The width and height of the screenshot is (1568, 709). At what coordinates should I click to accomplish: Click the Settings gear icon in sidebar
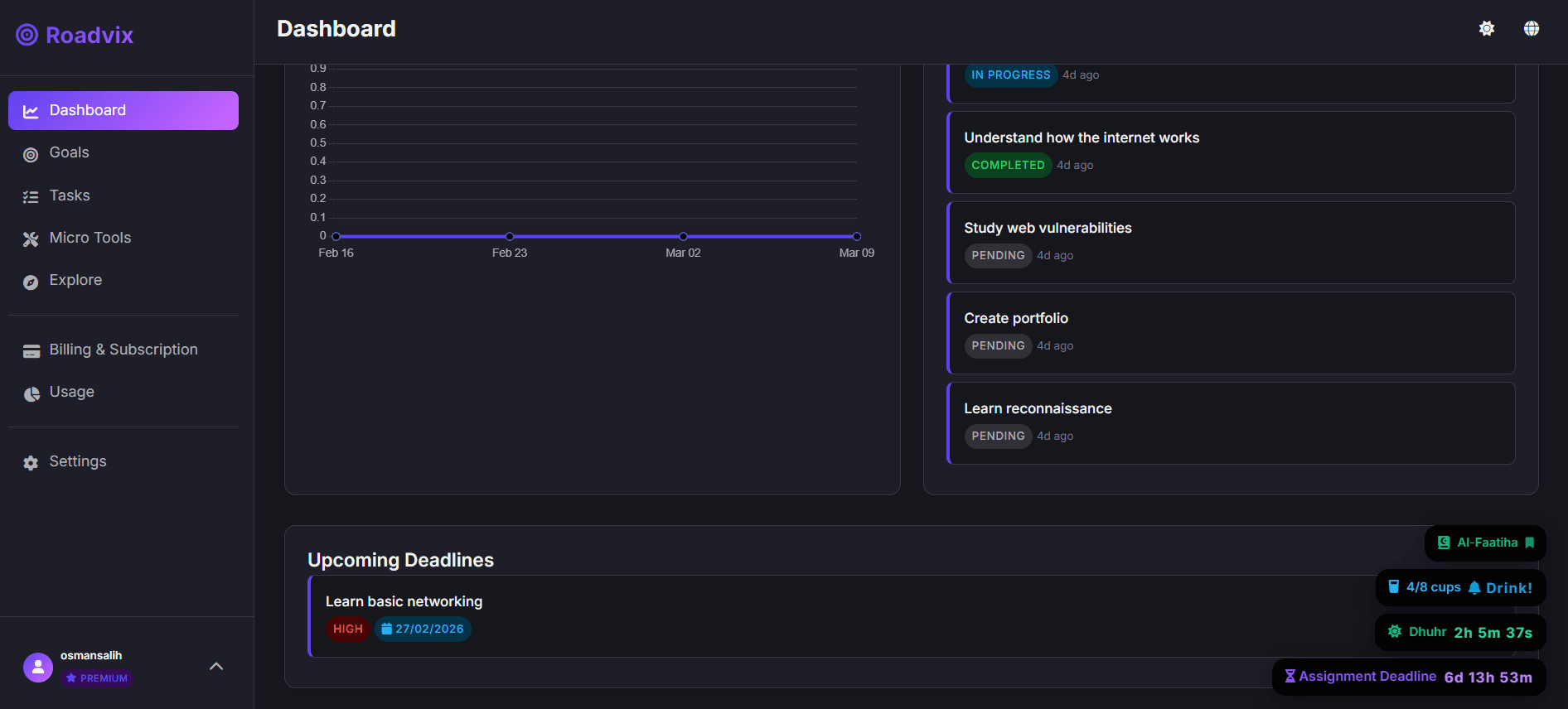click(31, 463)
